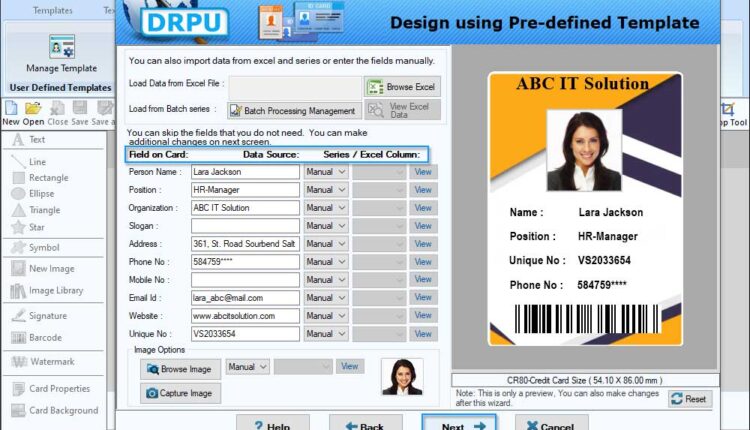The height and width of the screenshot is (430, 750).
Task: Switch to the Templates ribbon tab
Action: [52, 11]
